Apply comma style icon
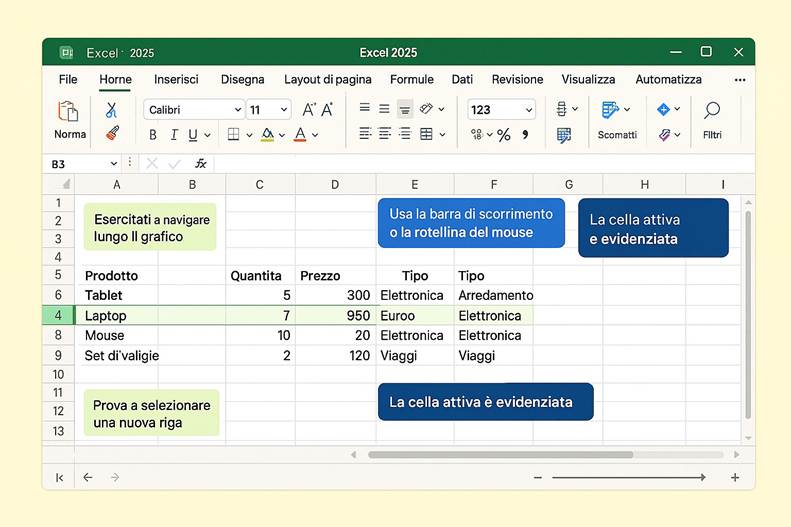Screen dimensions: 791x527 pos(526,134)
